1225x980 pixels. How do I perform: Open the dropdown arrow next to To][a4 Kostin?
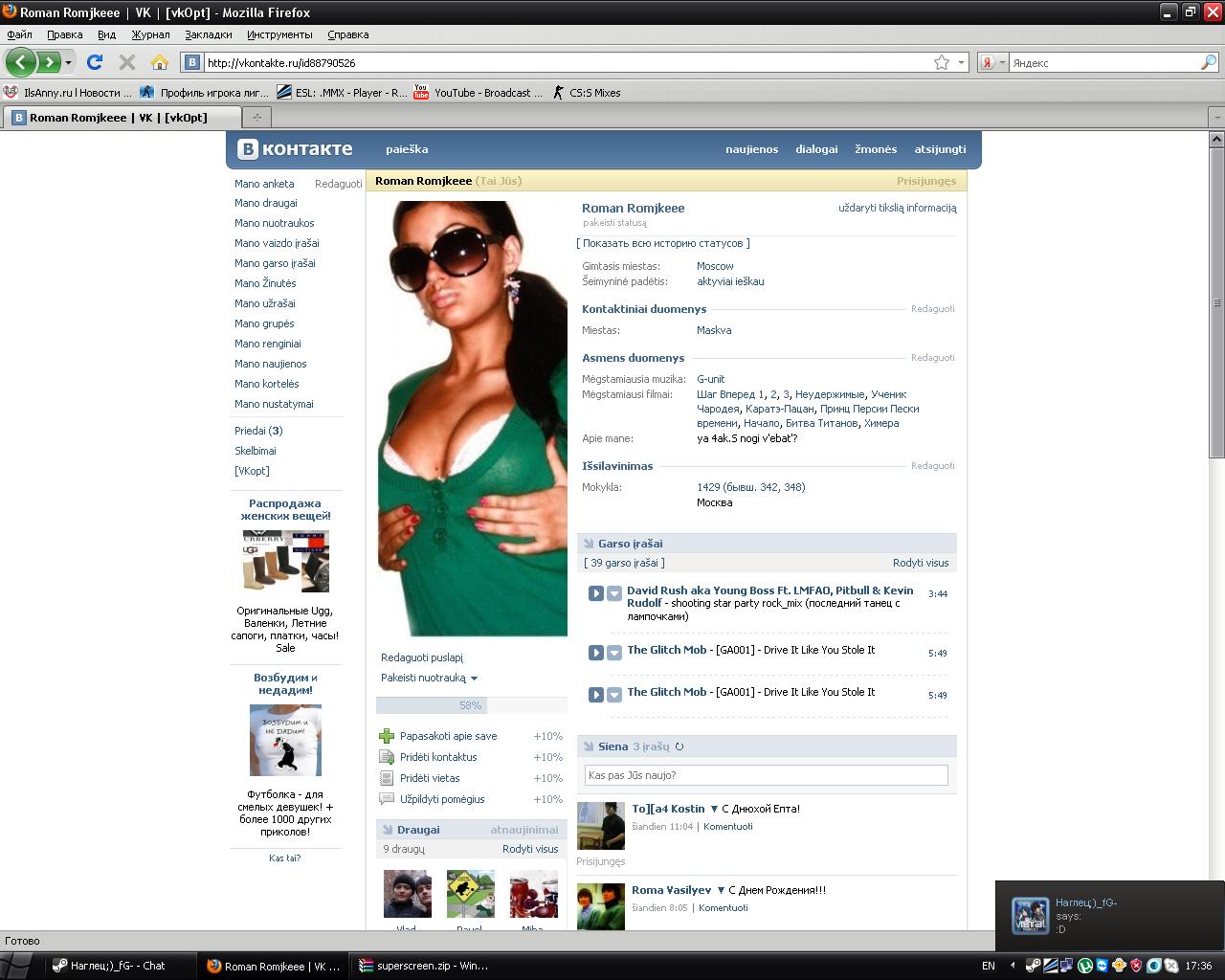coord(714,809)
